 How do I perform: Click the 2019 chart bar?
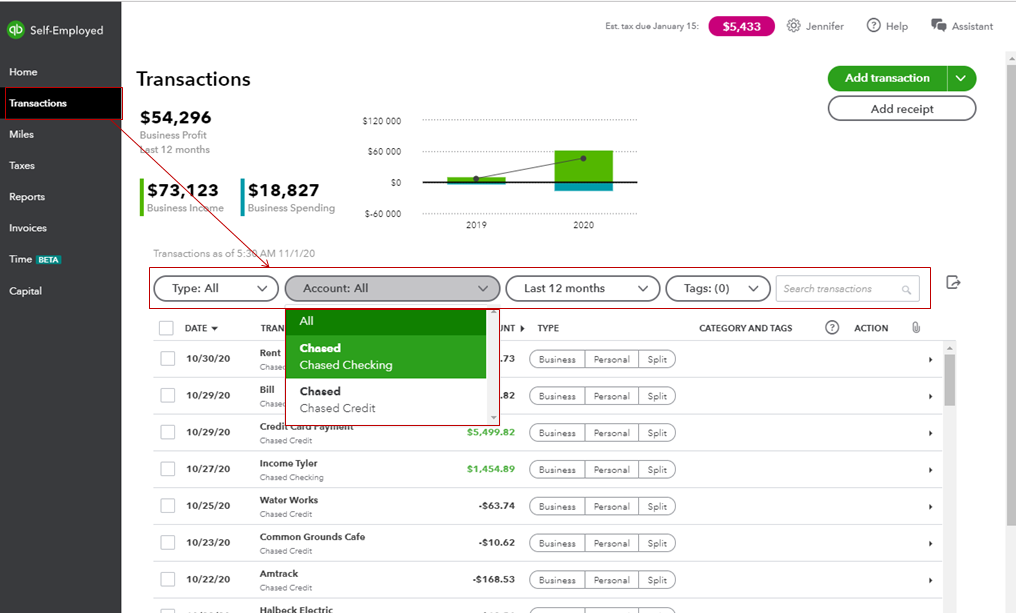(x=476, y=180)
